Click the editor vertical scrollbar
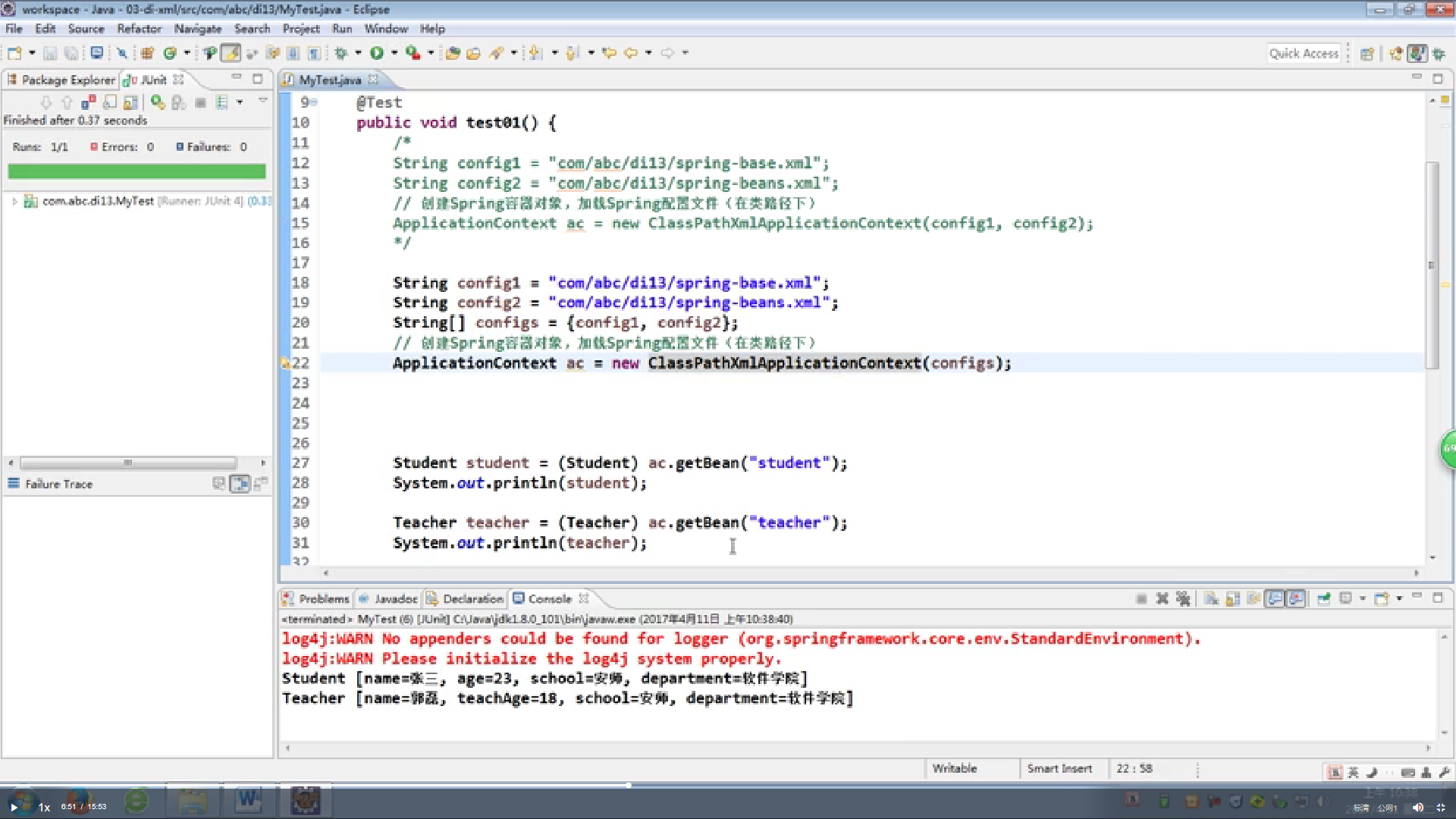This screenshot has width=1456, height=819. 1432,265
